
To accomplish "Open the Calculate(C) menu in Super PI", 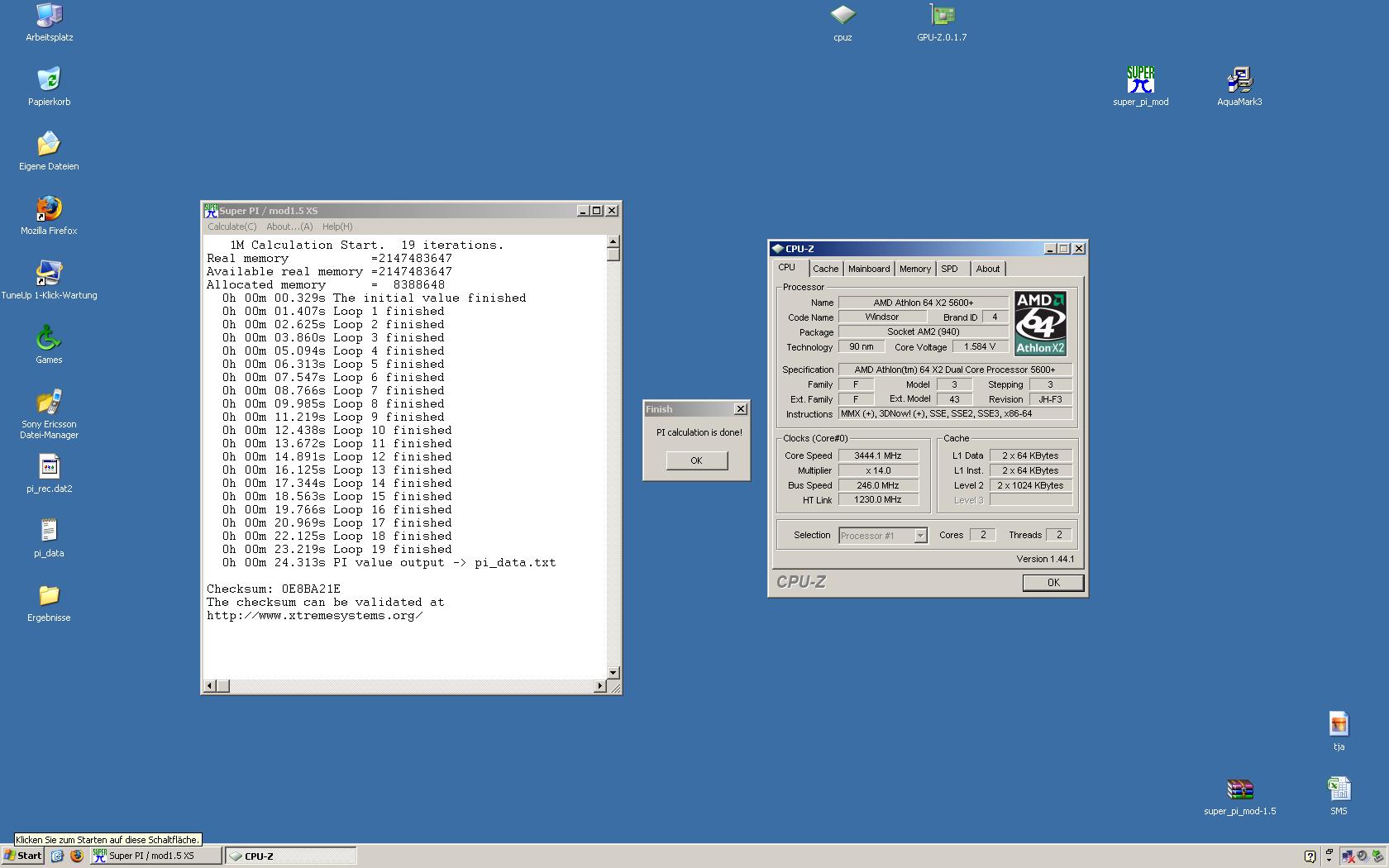I will tap(231, 227).
